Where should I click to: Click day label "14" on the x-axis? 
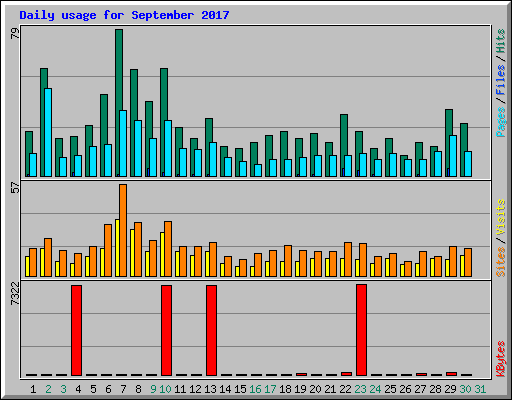[225, 389]
